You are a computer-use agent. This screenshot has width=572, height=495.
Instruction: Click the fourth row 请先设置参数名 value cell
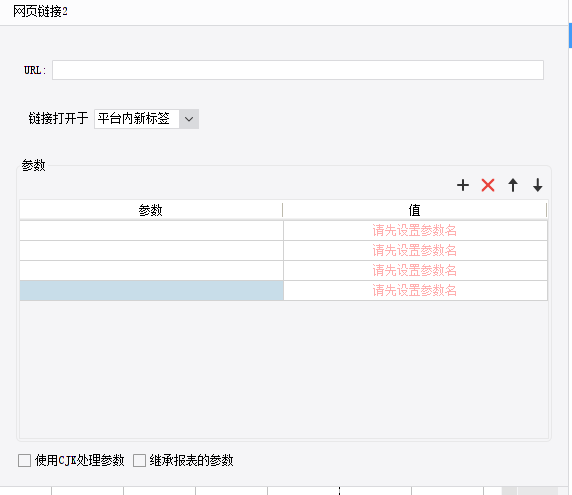415,291
